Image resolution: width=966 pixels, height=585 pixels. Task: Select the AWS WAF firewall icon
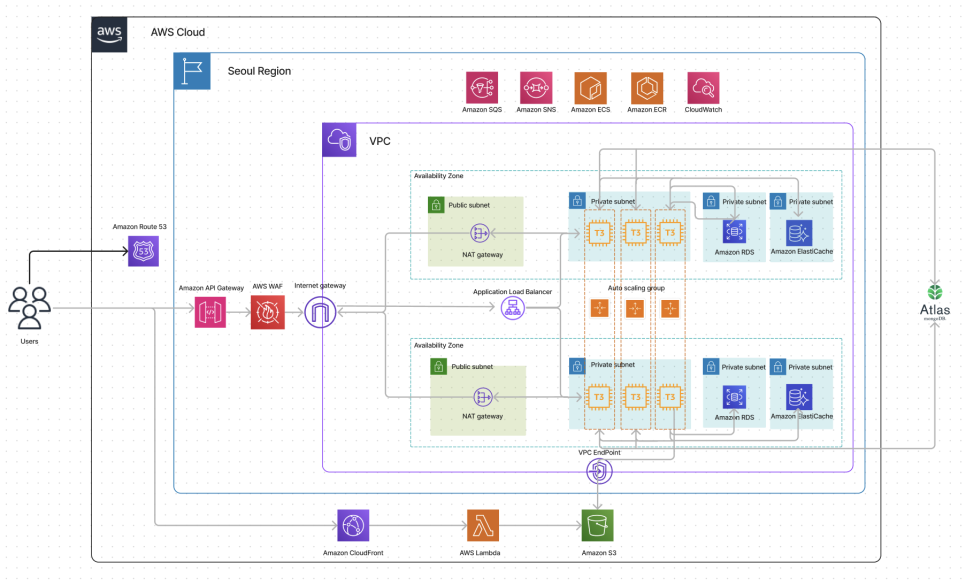point(267,313)
